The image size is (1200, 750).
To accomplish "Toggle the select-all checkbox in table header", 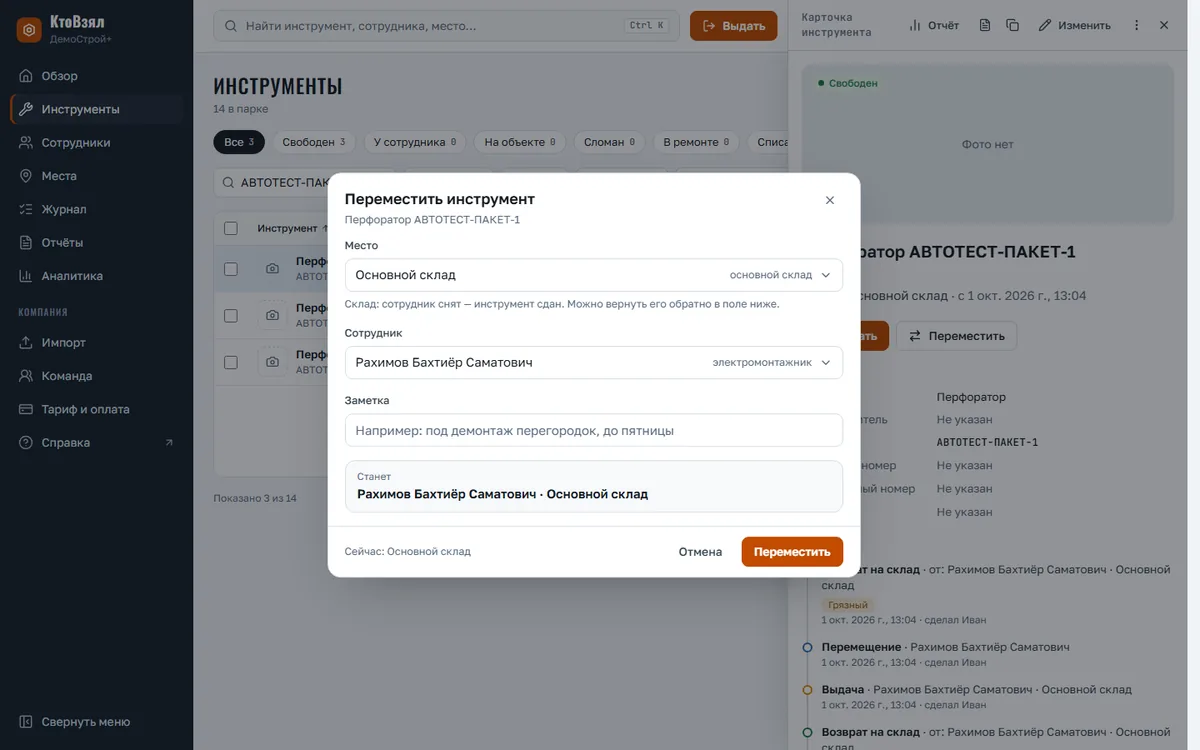I will [231, 228].
